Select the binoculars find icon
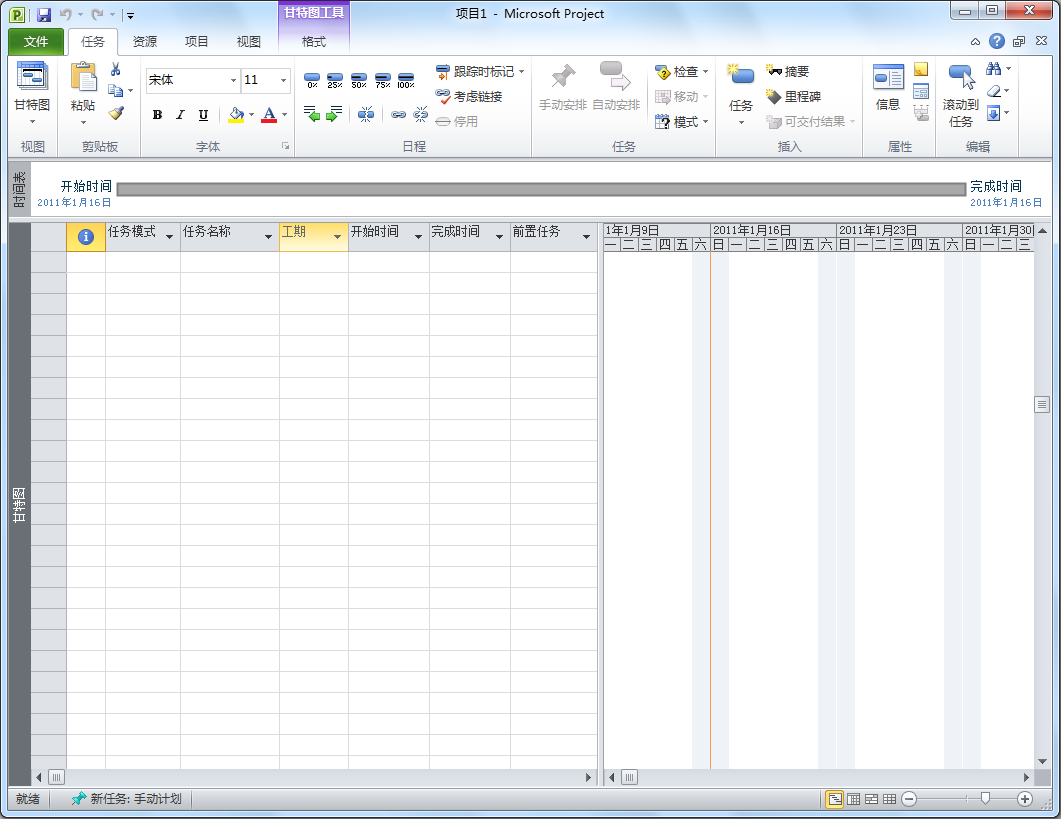Viewport: 1061px width, 819px height. [x=993, y=70]
